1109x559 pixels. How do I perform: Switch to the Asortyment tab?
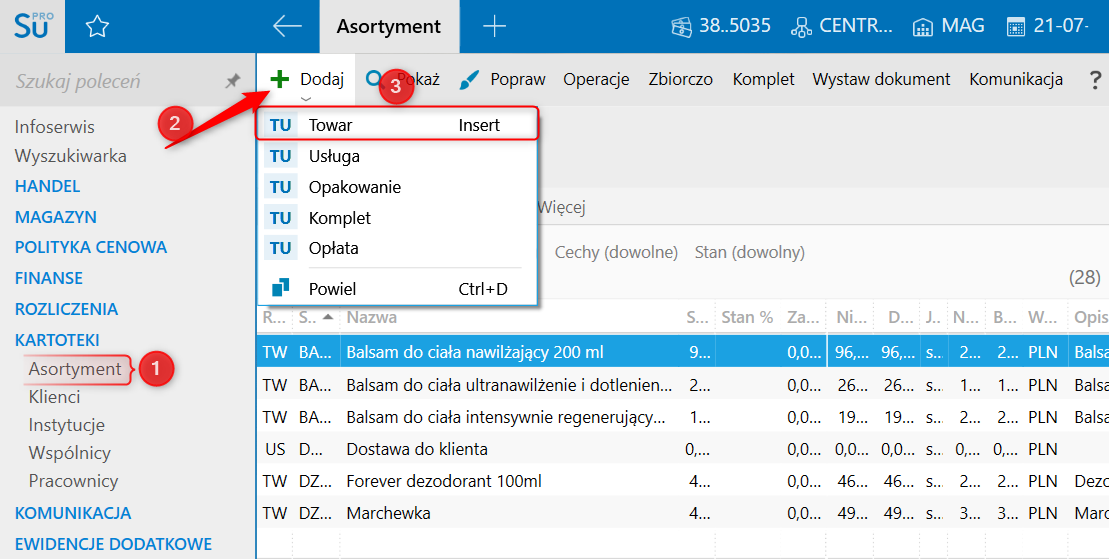pyautogui.click(x=389, y=27)
